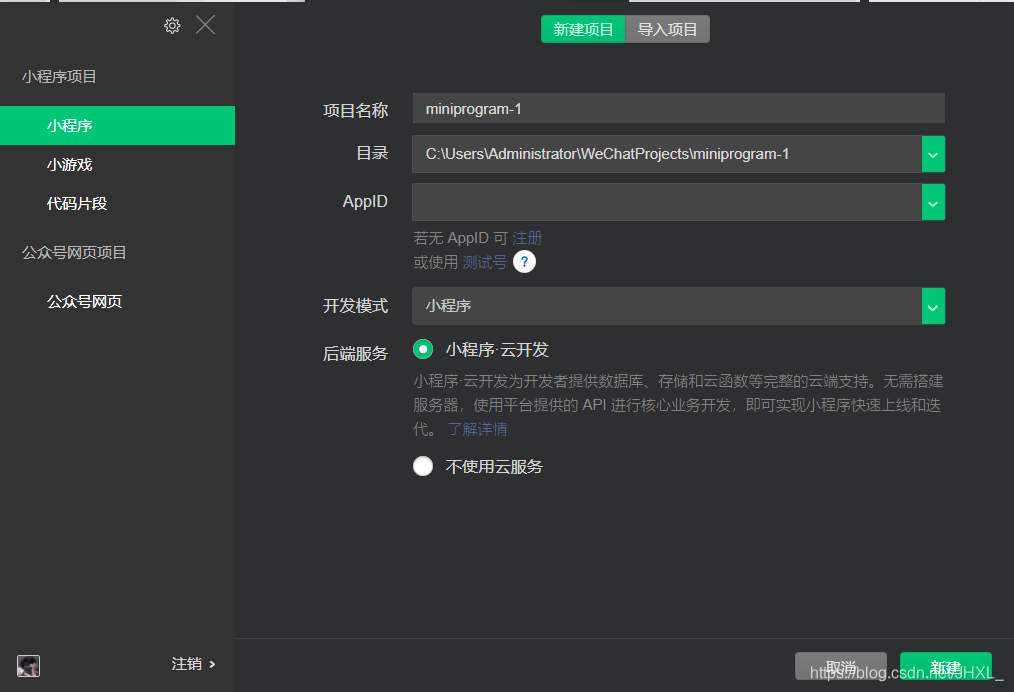Click the green 新建 button
Viewport: 1014px width, 692px height.
tap(945, 666)
